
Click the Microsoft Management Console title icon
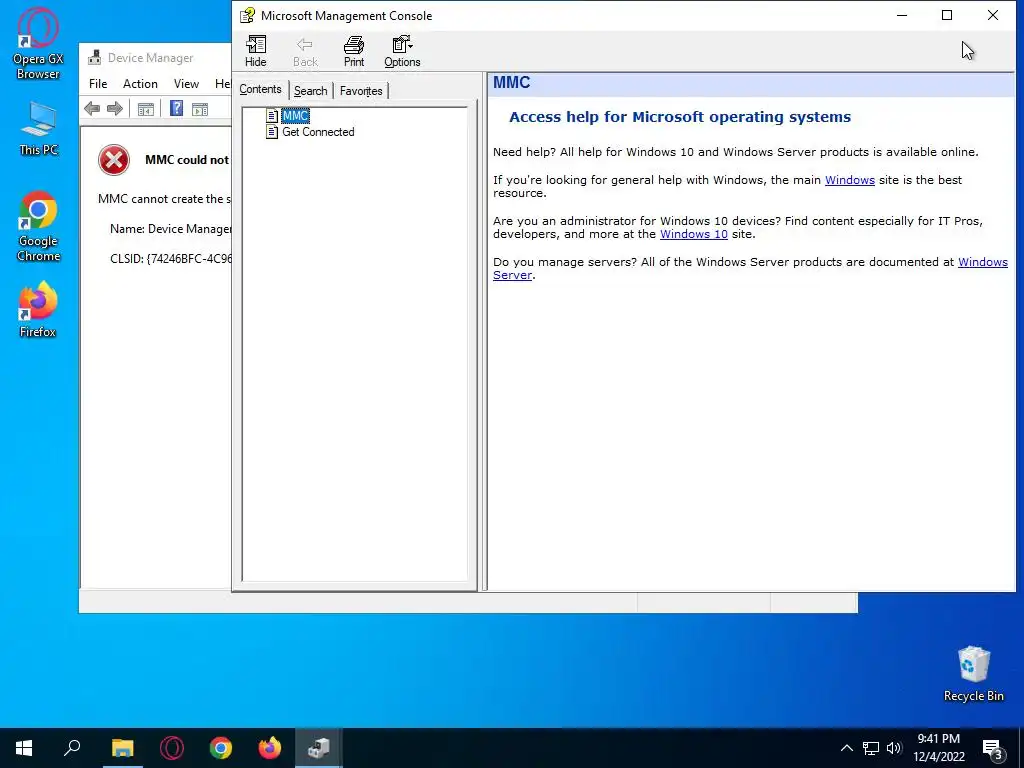coord(247,16)
